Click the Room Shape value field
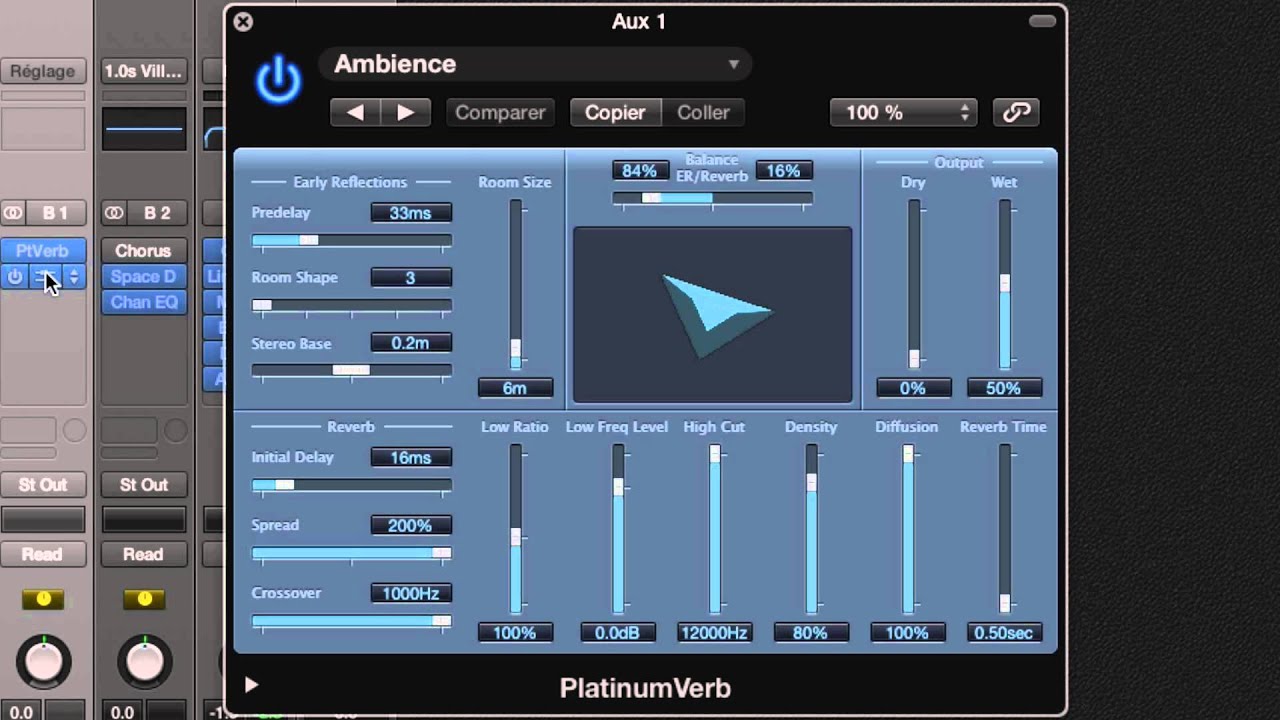This screenshot has width=1280, height=720. tap(411, 278)
